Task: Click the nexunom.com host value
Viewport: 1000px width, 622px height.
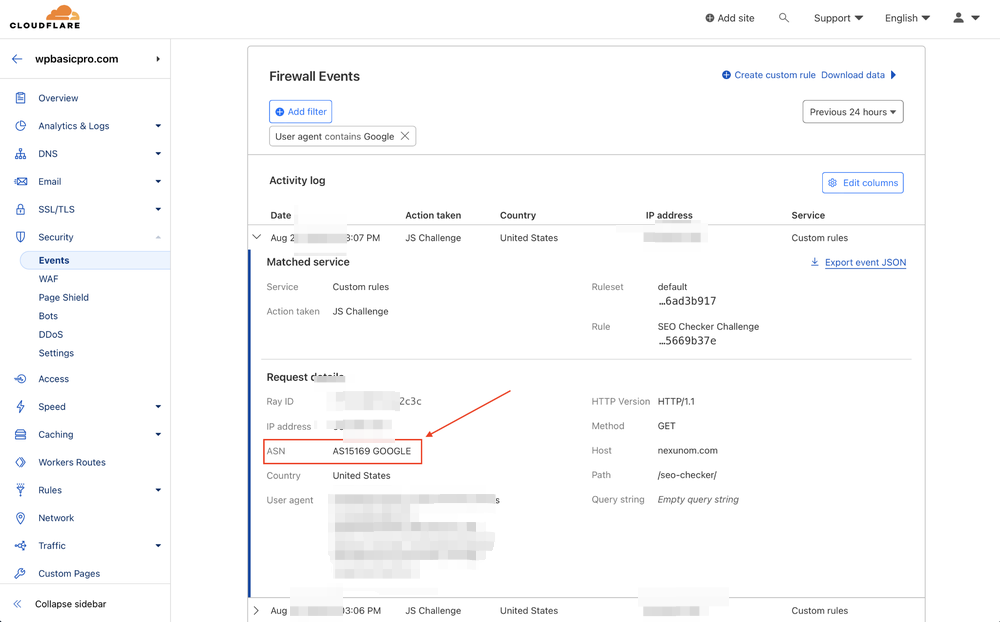Action: 688,450
